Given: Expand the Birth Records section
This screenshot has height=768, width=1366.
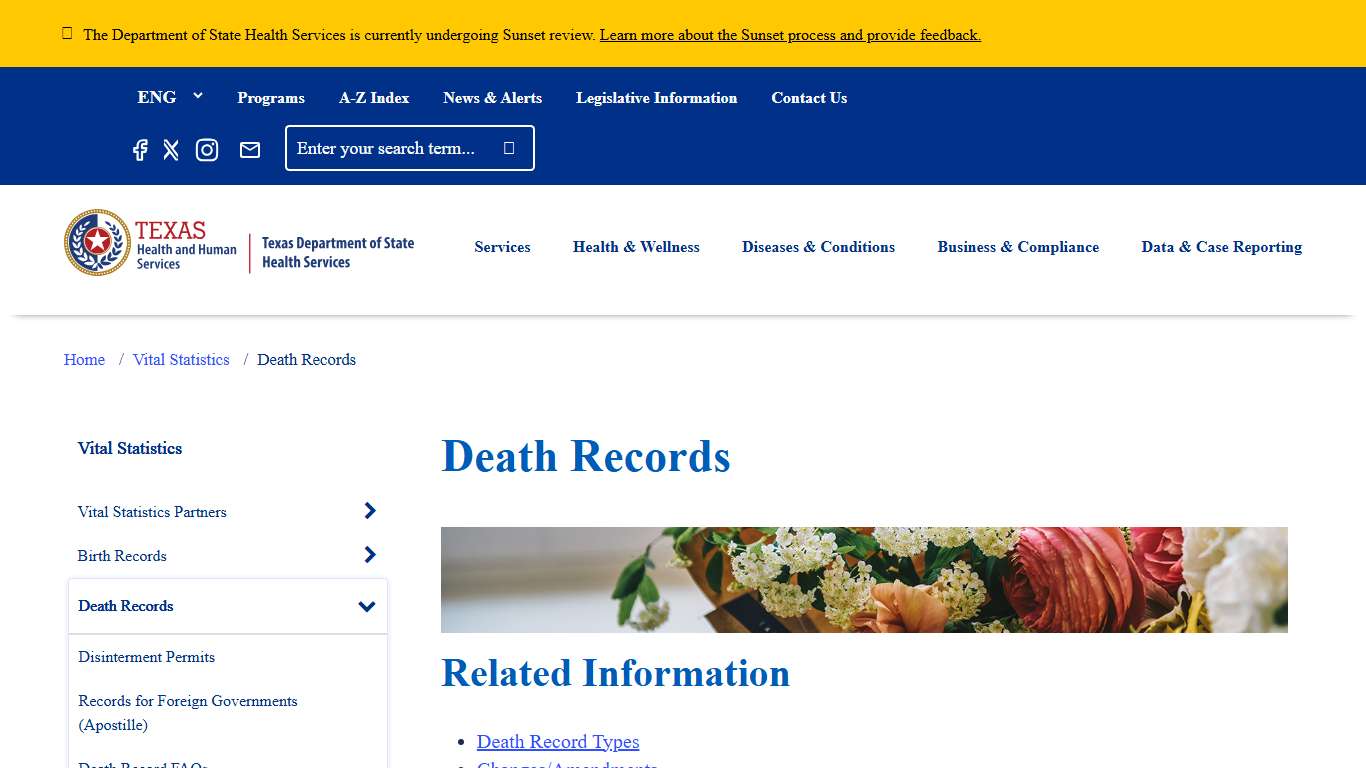Looking at the screenshot, I should point(370,554).
